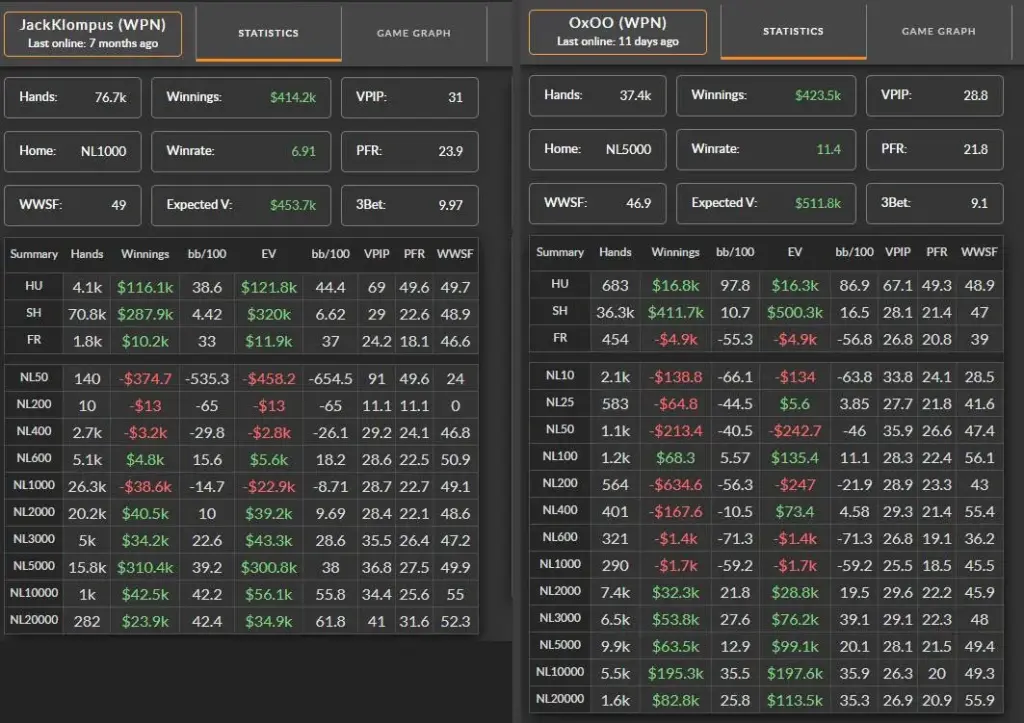Select JackKlompus Expected V $453.7k box

241,205
